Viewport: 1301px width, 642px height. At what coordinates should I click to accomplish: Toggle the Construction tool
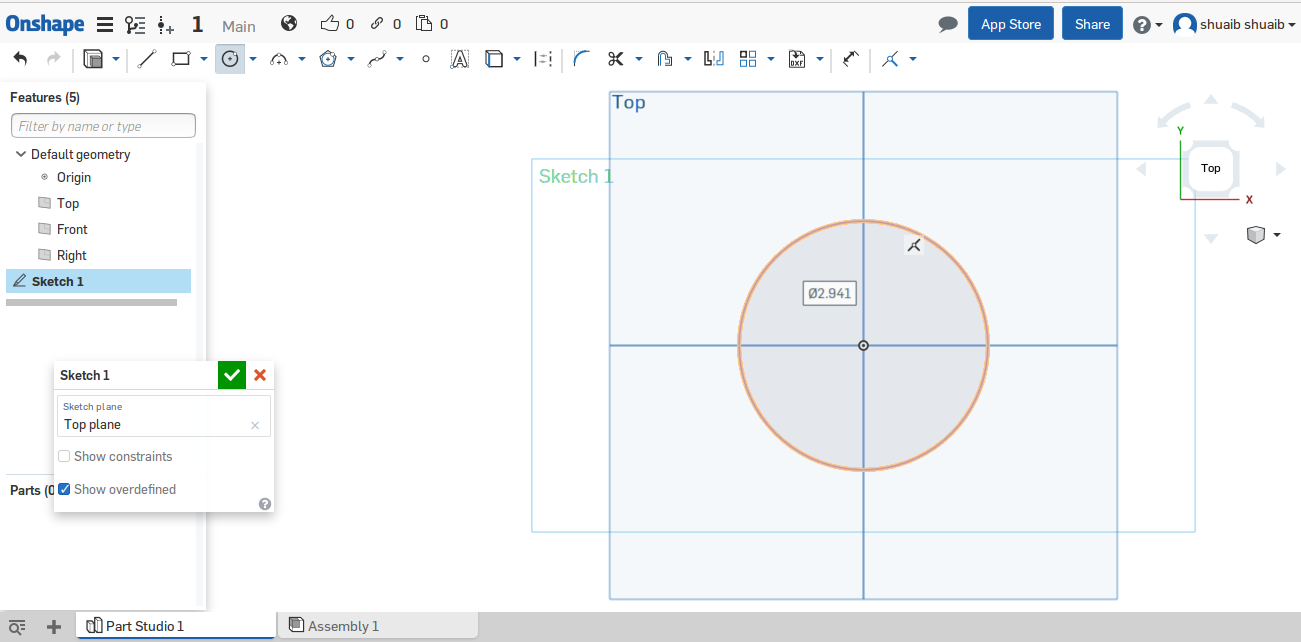click(543, 59)
